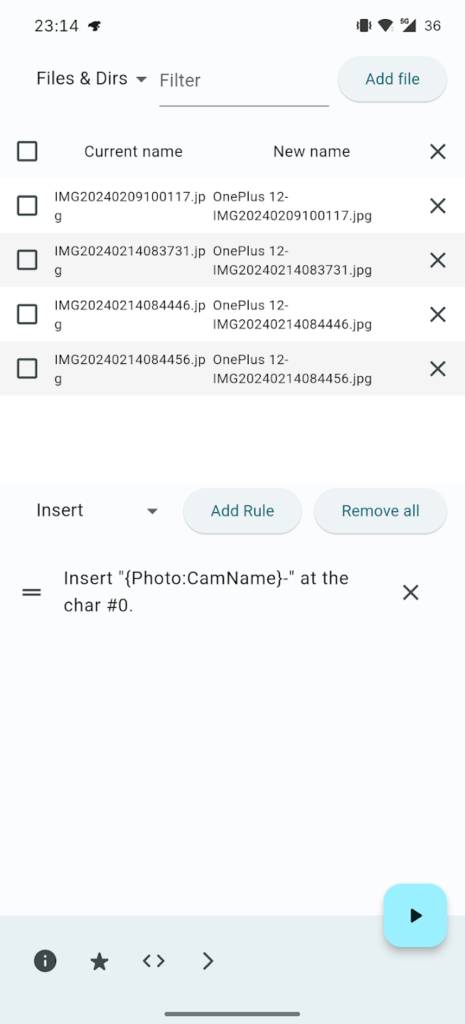Click the Add file button
465x1024 pixels.
[393, 79]
